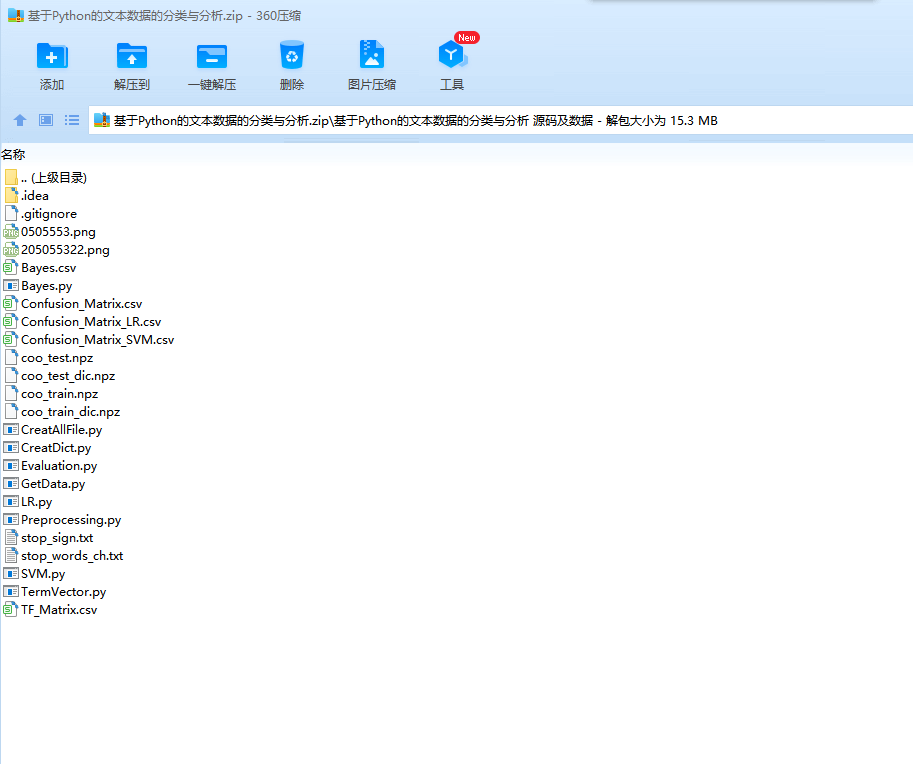Click the PNG icon beside 205055322.png
Screen dimensions: 913x764
click(x=11, y=250)
